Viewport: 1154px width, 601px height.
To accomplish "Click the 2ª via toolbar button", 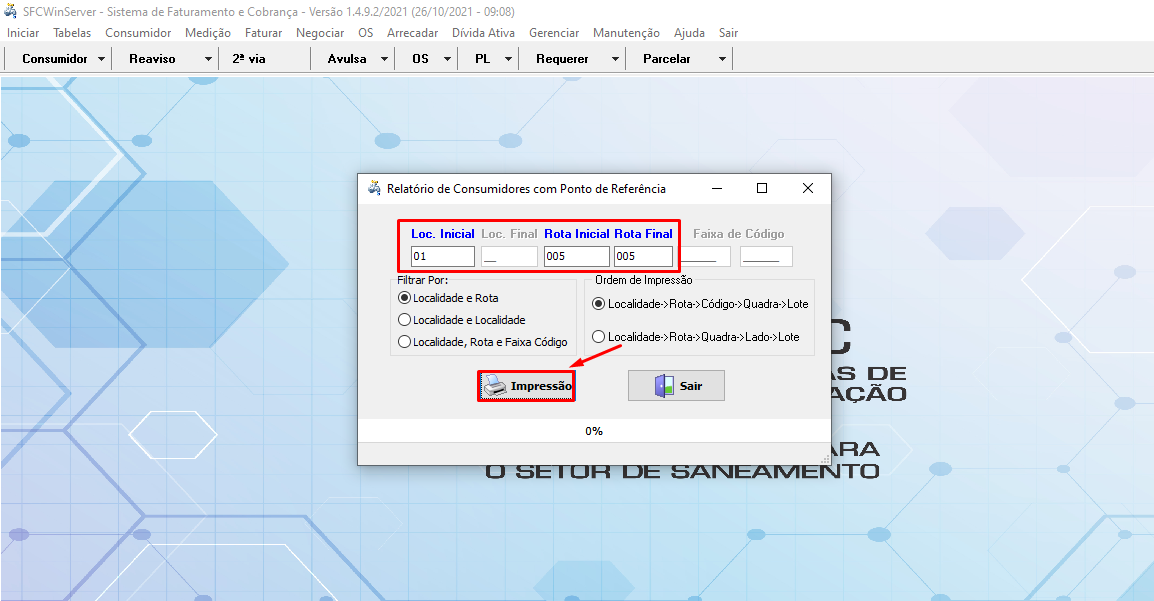I will click(x=249, y=59).
